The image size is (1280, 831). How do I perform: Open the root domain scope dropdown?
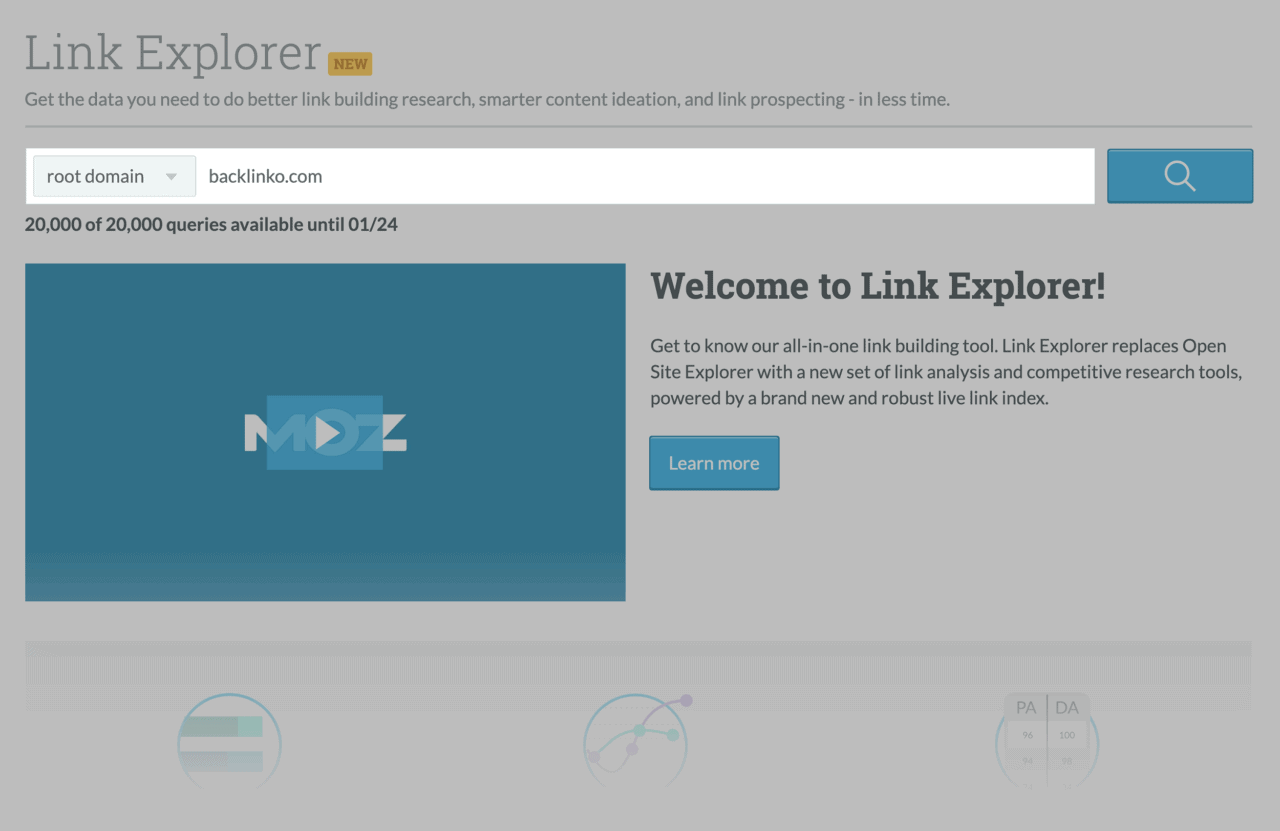pyautogui.click(x=113, y=175)
